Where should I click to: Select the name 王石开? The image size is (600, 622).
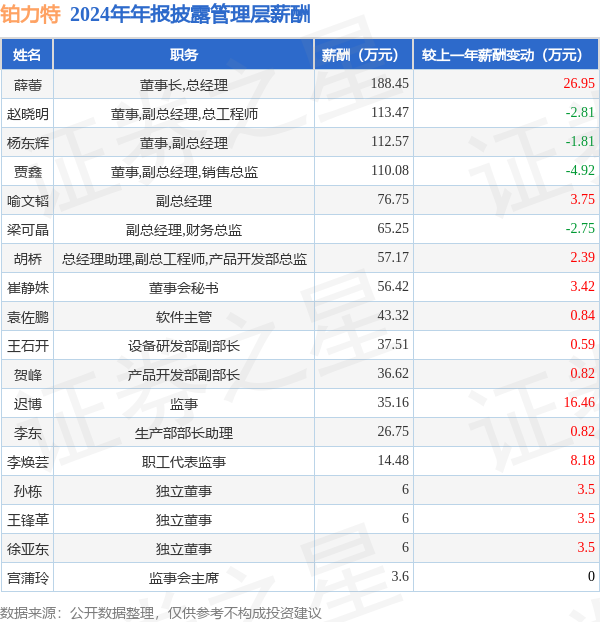(27, 346)
